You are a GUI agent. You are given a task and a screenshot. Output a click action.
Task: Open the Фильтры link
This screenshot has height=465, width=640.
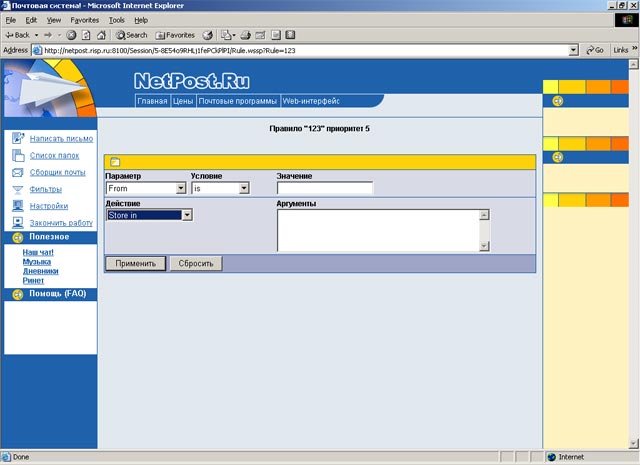tap(46, 189)
